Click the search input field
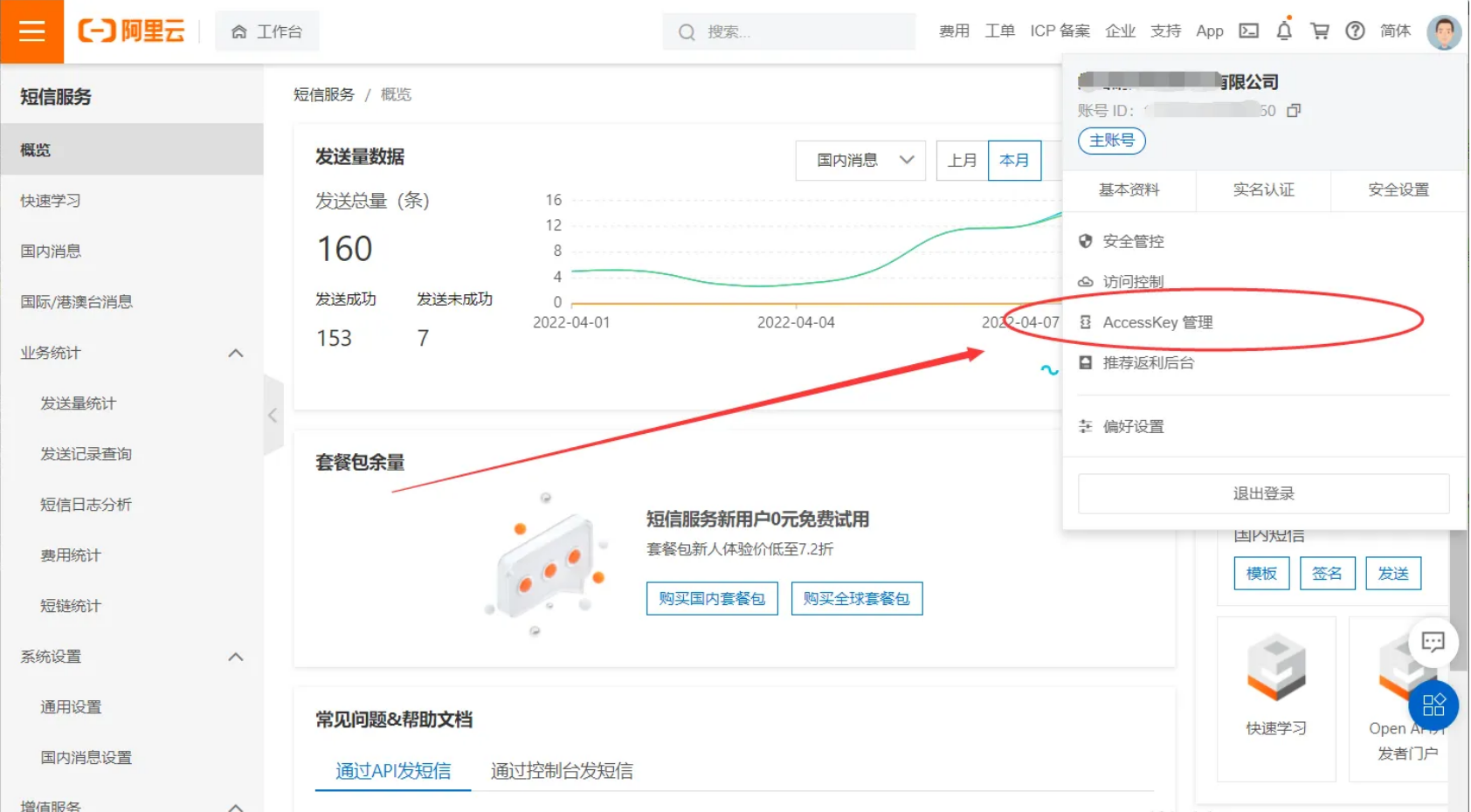 tap(789, 31)
